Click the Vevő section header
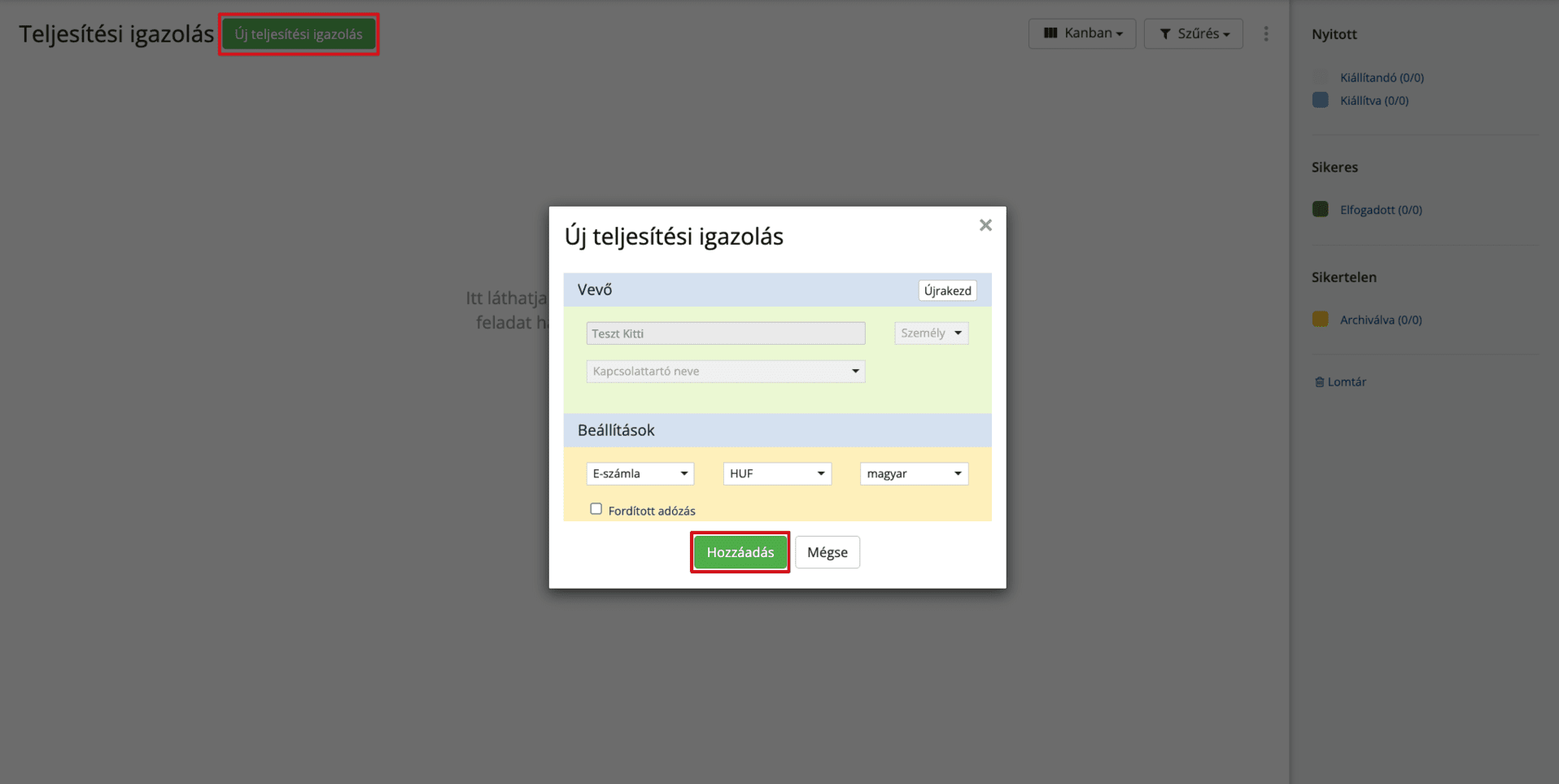 click(777, 290)
